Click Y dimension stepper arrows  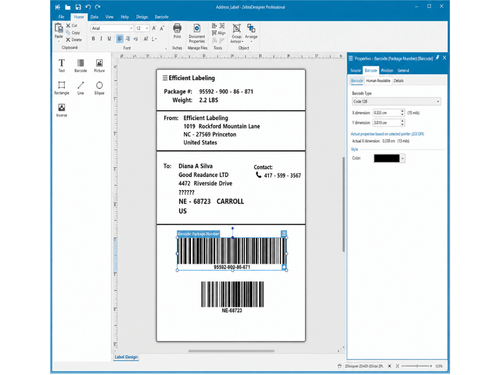tap(402, 123)
